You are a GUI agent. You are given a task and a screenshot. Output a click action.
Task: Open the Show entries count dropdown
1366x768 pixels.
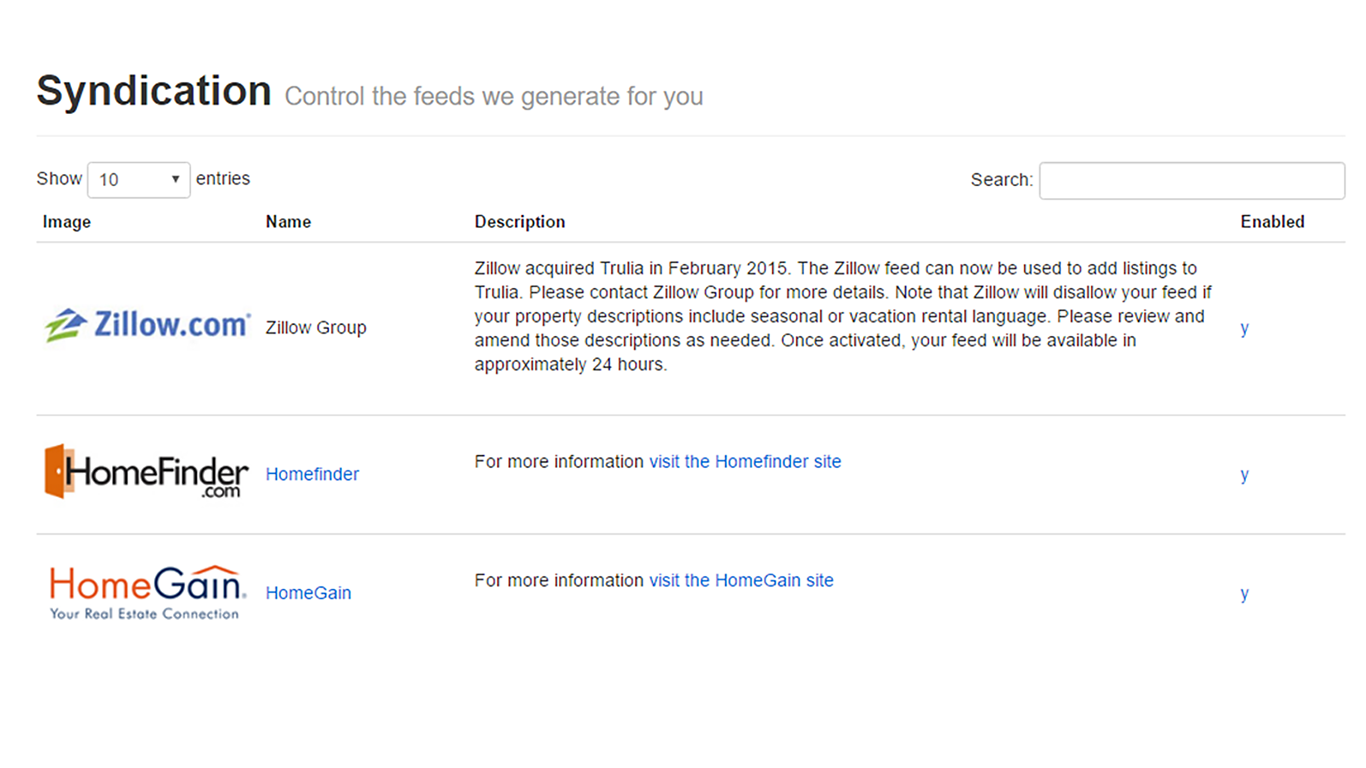click(x=139, y=180)
